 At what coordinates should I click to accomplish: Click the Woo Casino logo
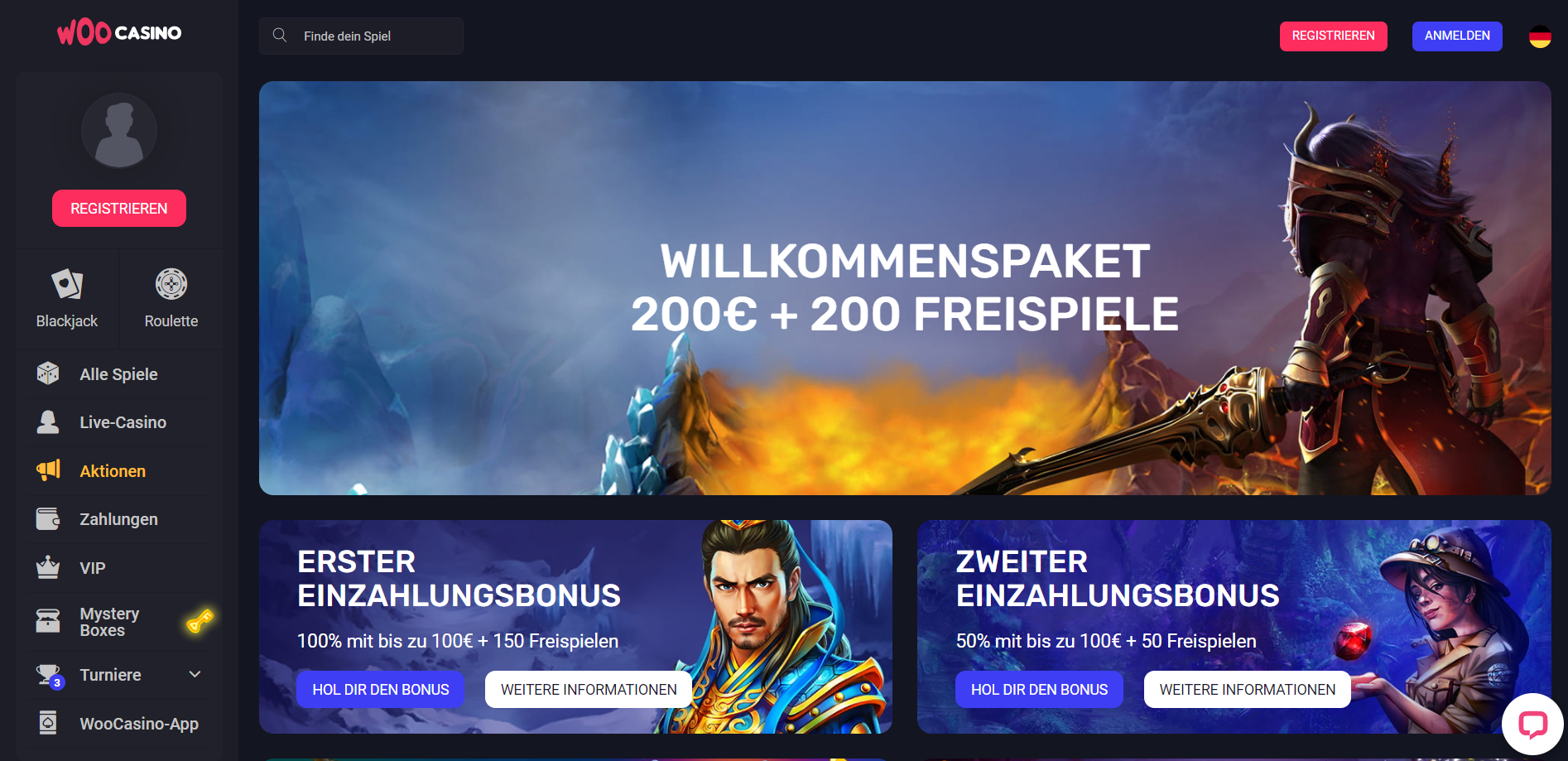tap(119, 33)
